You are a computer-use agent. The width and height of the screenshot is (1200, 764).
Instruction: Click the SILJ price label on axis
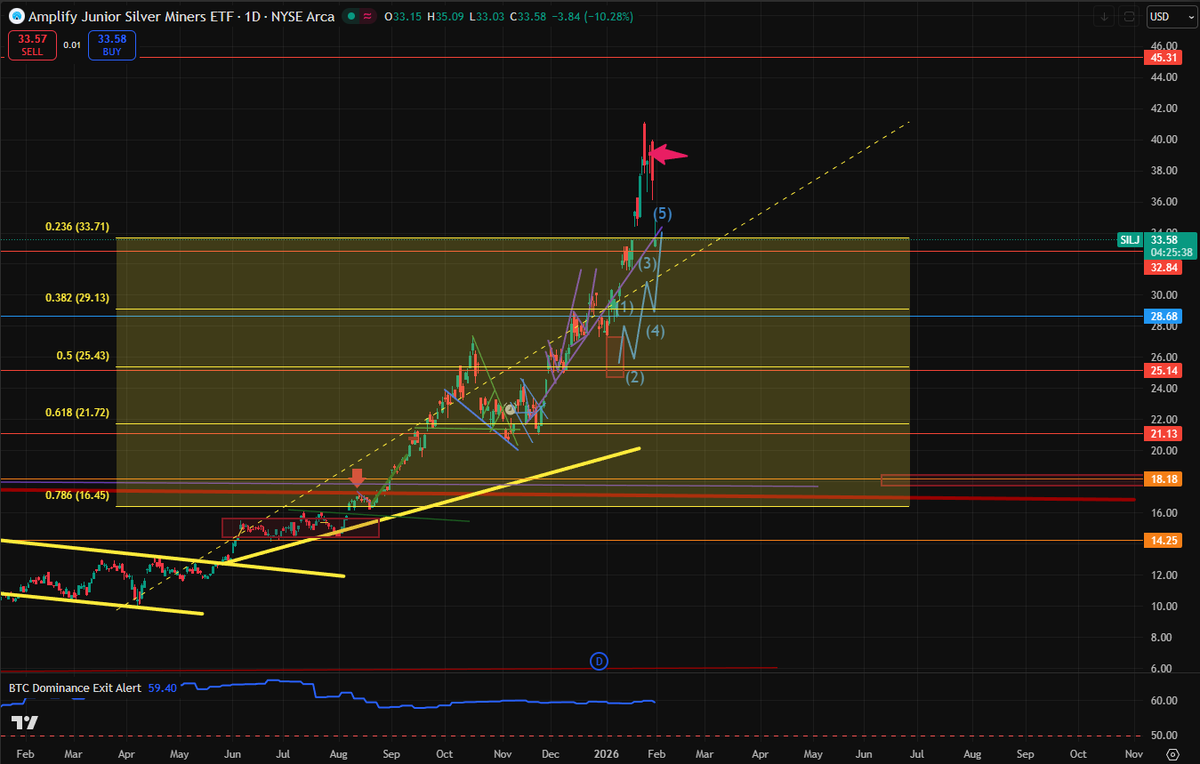[1132, 239]
